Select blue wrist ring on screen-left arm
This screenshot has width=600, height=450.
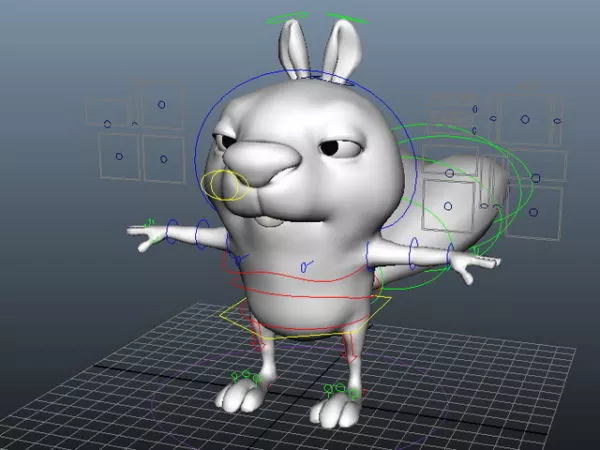click(x=172, y=232)
